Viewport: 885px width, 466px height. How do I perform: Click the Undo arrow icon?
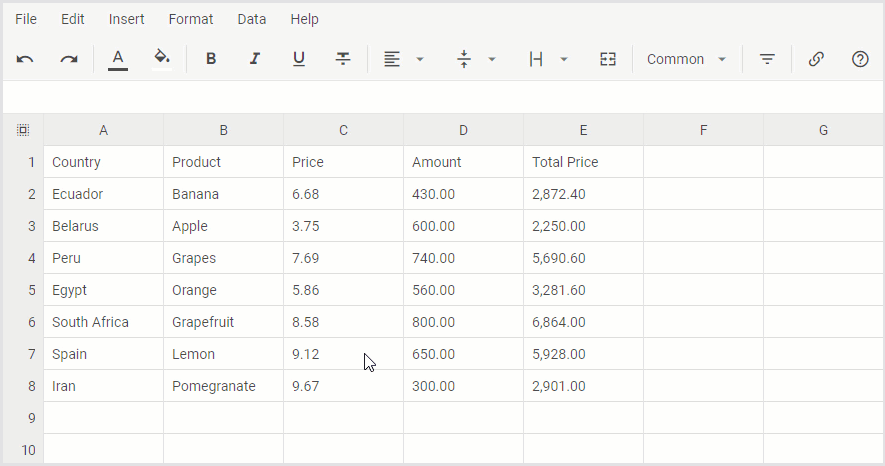tap(25, 59)
